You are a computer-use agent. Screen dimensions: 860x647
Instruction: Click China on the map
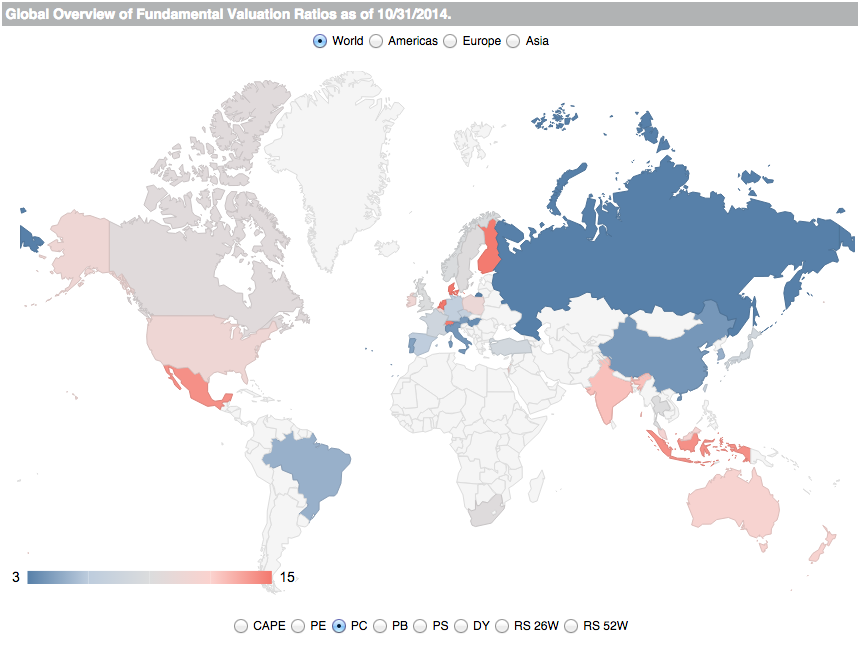tap(658, 356)
